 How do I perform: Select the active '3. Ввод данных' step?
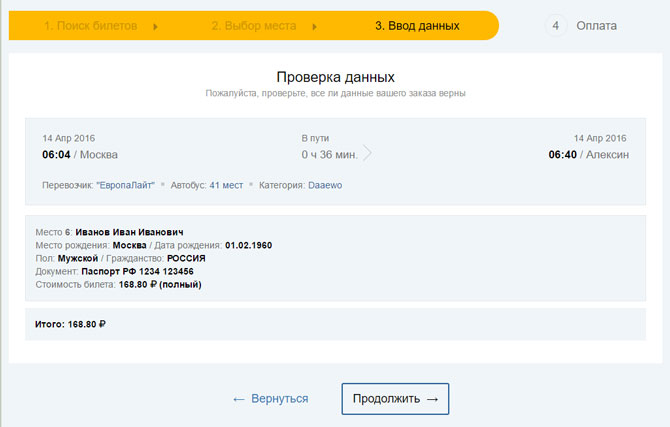(x=417, y=26)
